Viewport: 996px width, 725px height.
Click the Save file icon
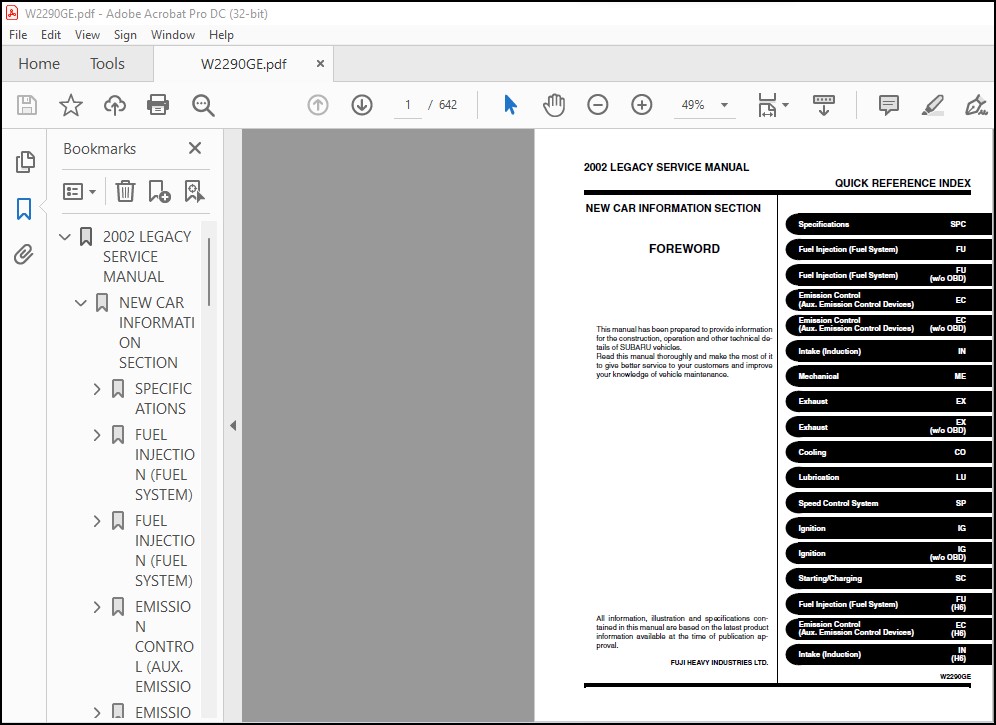27,105
